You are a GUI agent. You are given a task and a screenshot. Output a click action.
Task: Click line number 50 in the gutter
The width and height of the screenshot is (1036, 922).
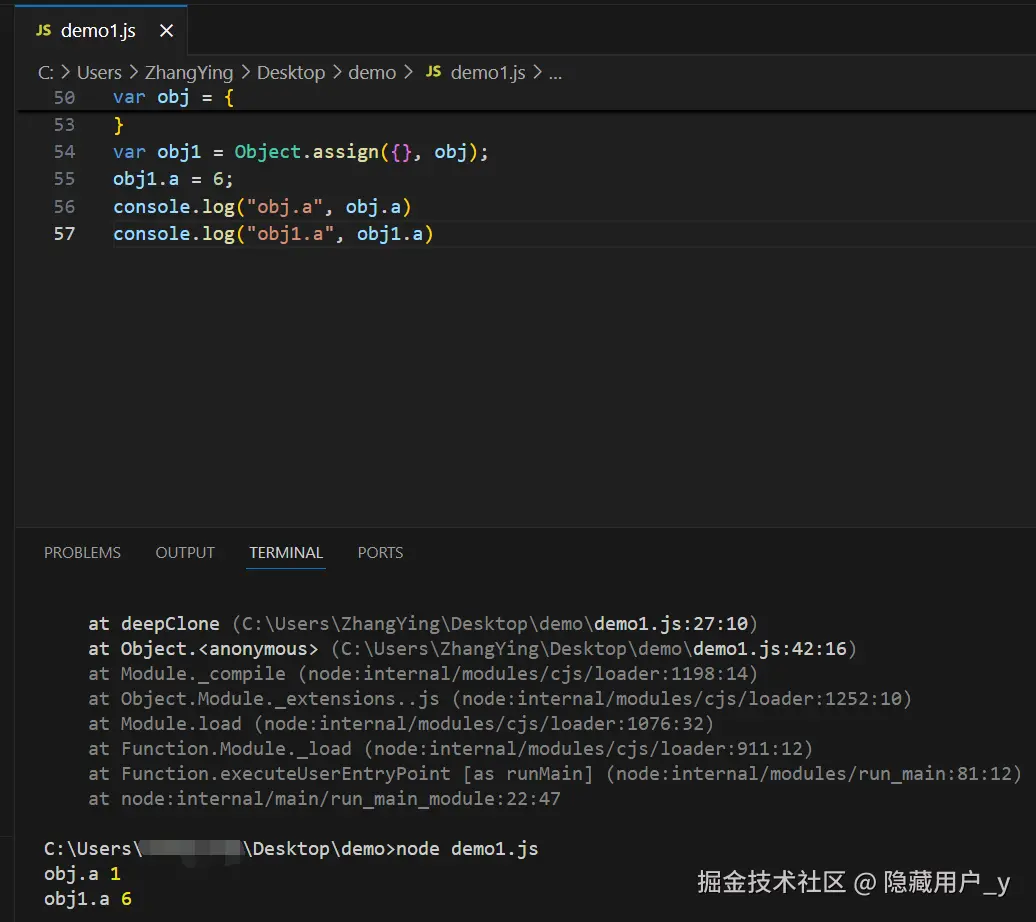(64, 98)
